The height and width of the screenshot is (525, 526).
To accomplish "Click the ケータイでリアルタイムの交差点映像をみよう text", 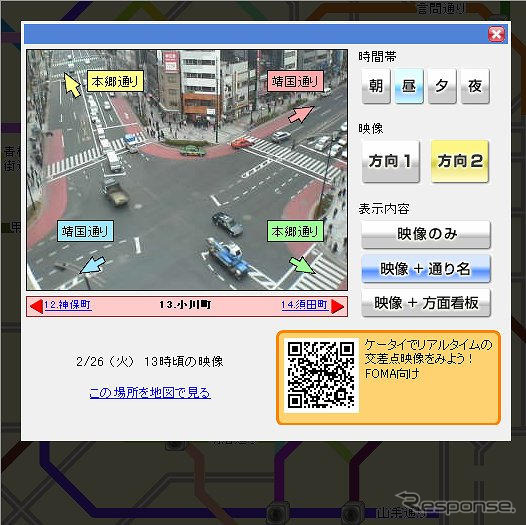I will click(x=428, y=352).
